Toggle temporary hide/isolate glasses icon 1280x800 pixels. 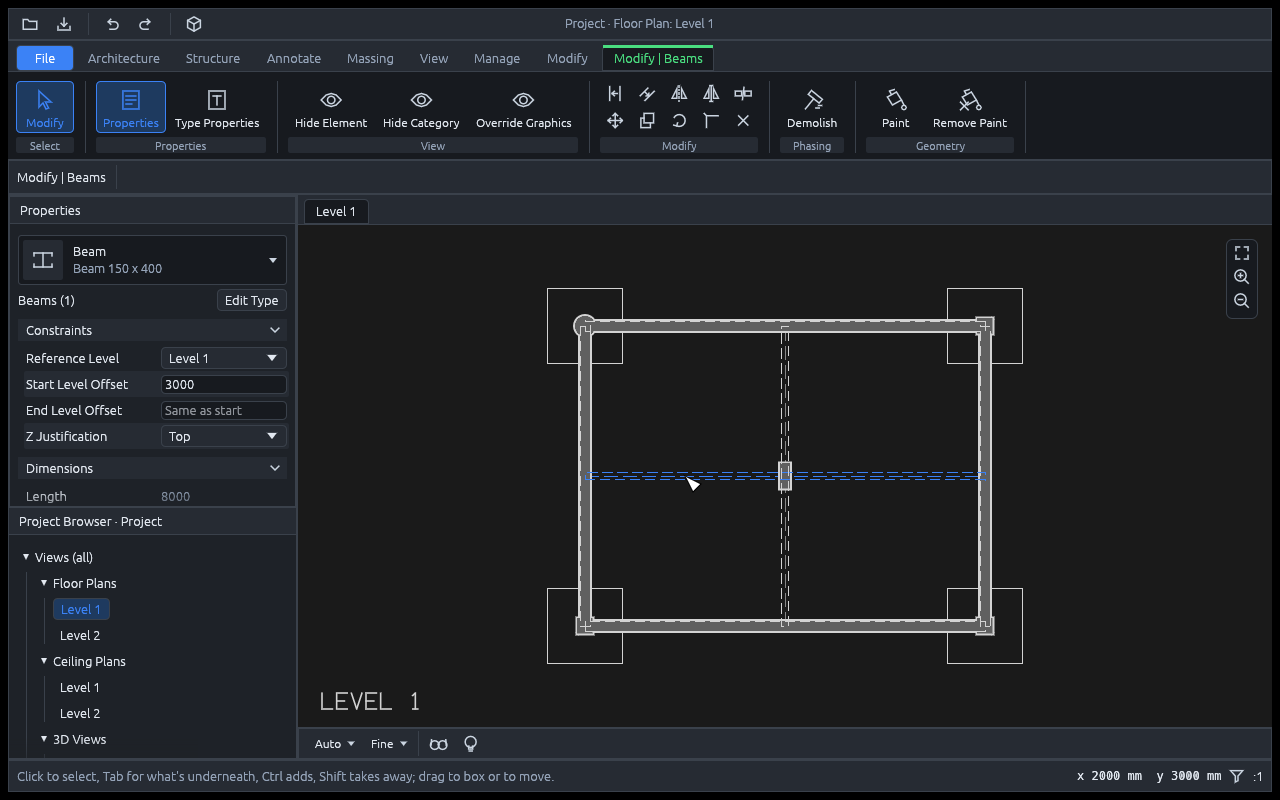click(x=438, y=744)
